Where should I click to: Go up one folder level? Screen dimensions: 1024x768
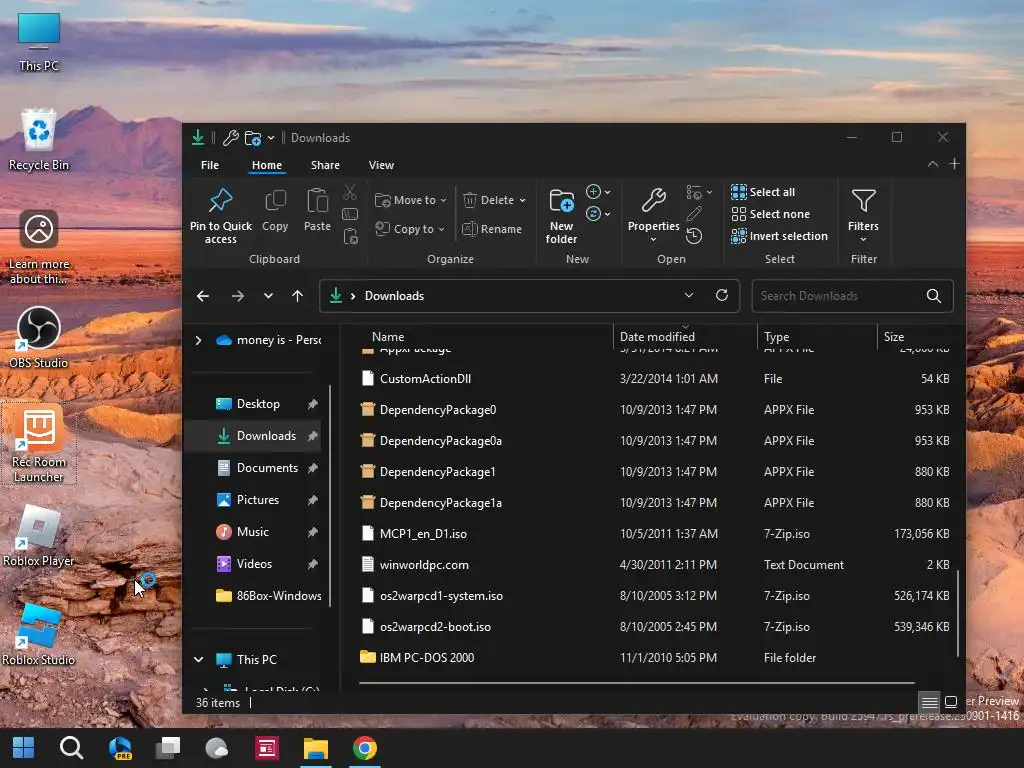tap(298, 296)
